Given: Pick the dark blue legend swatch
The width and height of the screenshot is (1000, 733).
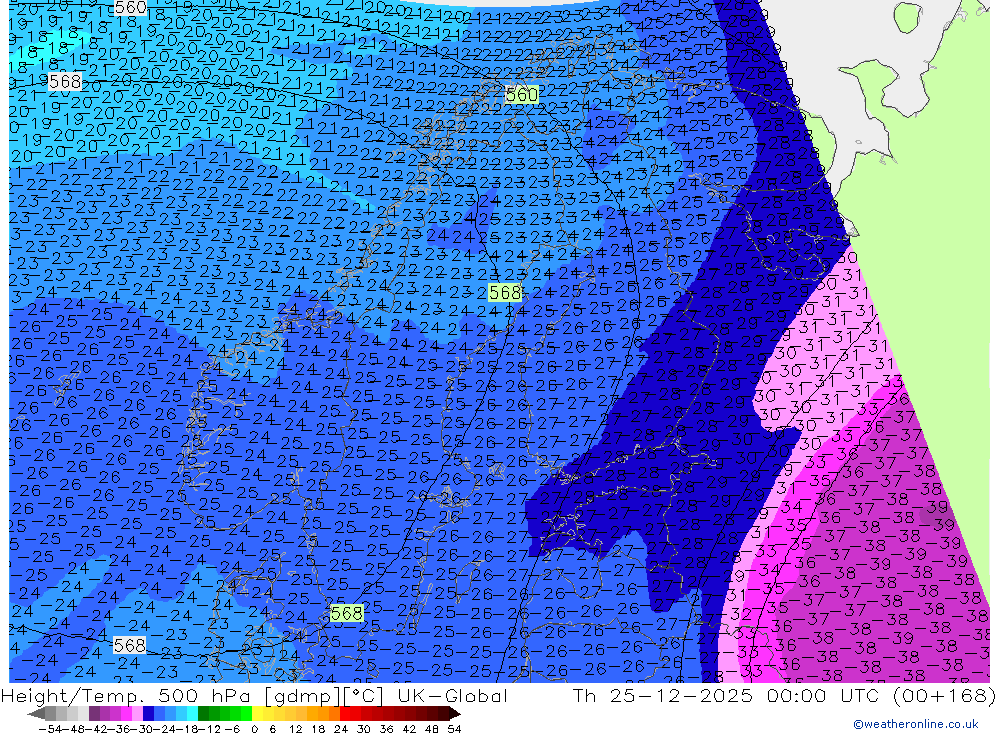Looking at the screenshot, I should point(148,714).
